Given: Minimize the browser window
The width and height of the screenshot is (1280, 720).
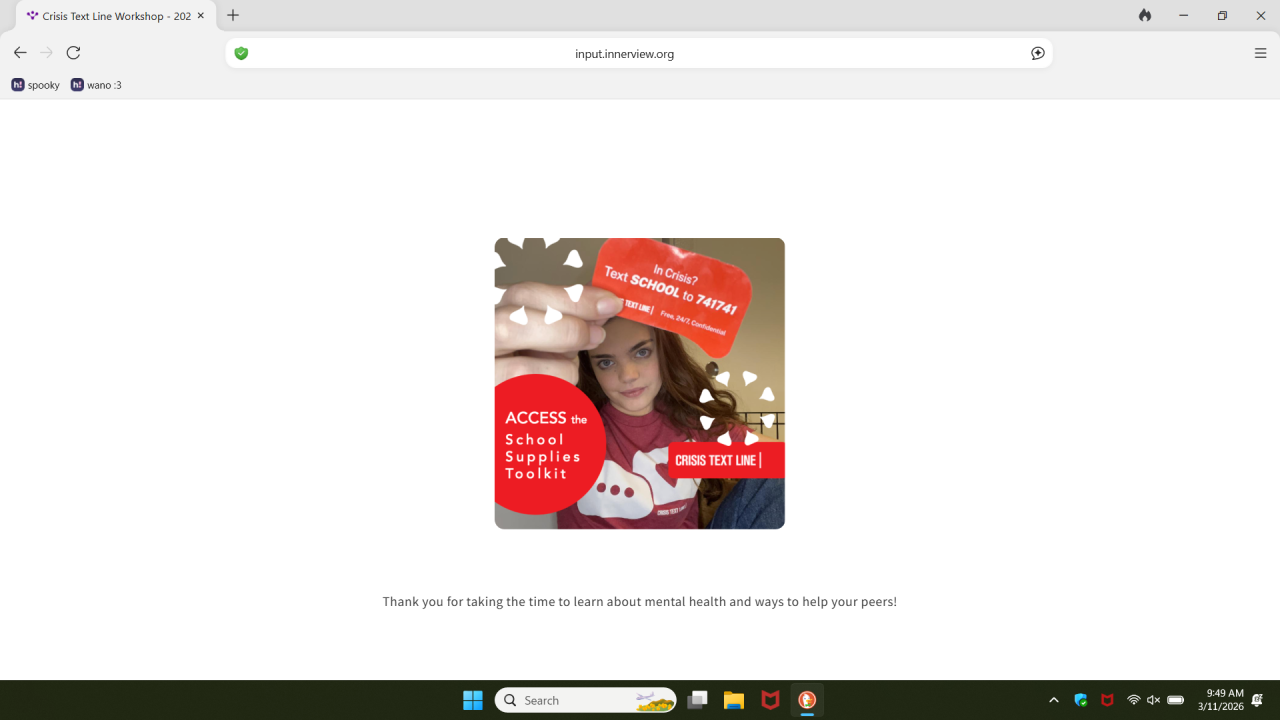Looking at the screenshot, I should click(x=1184, y=16).
